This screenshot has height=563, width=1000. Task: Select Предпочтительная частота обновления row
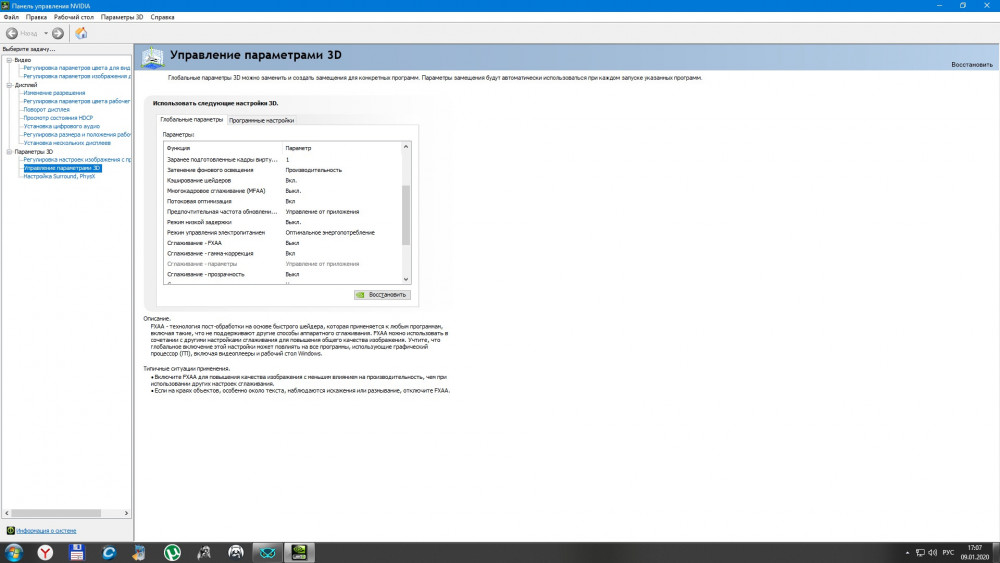(283, 212)
